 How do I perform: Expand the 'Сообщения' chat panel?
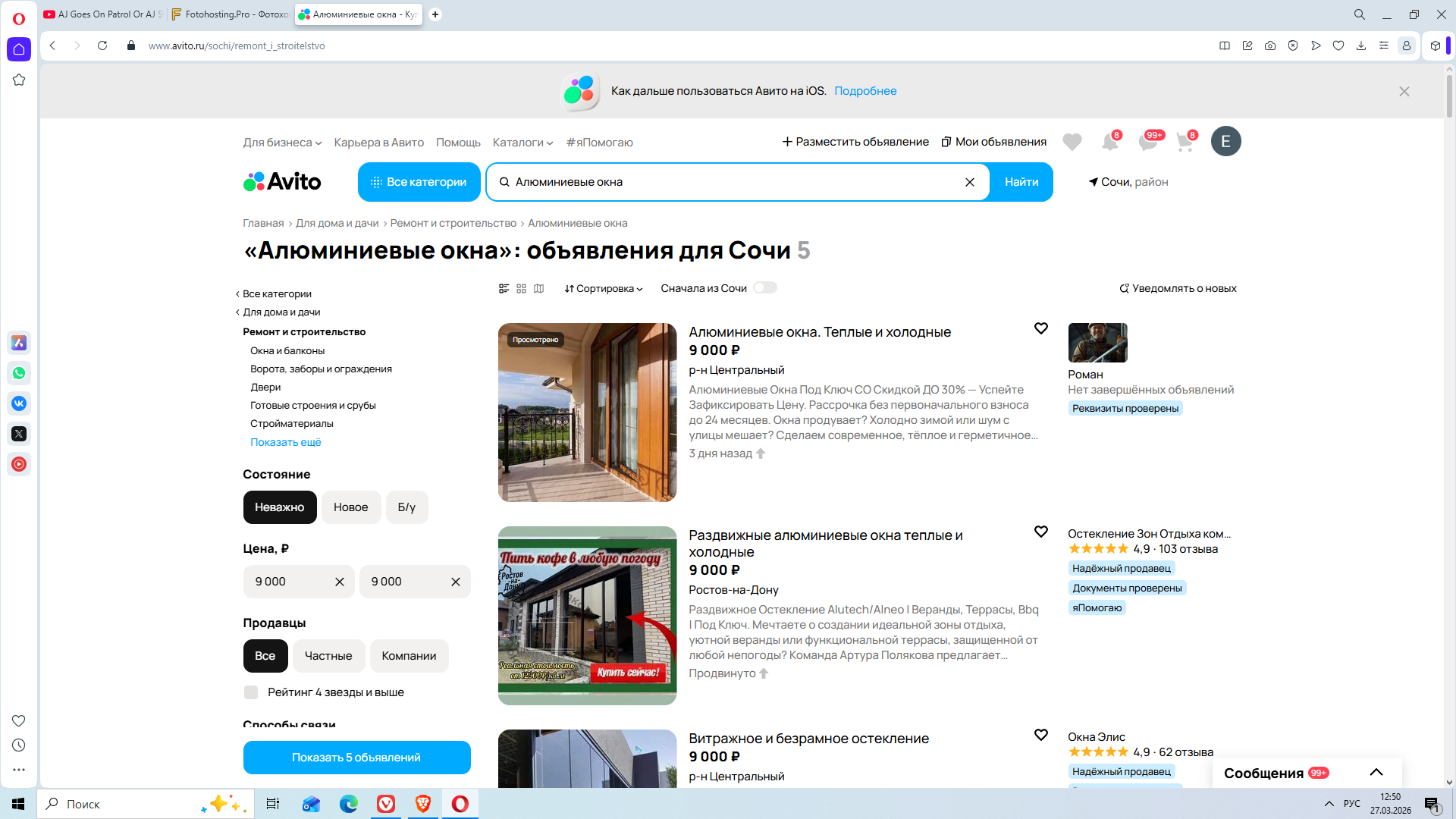(x=1376, y=773)
